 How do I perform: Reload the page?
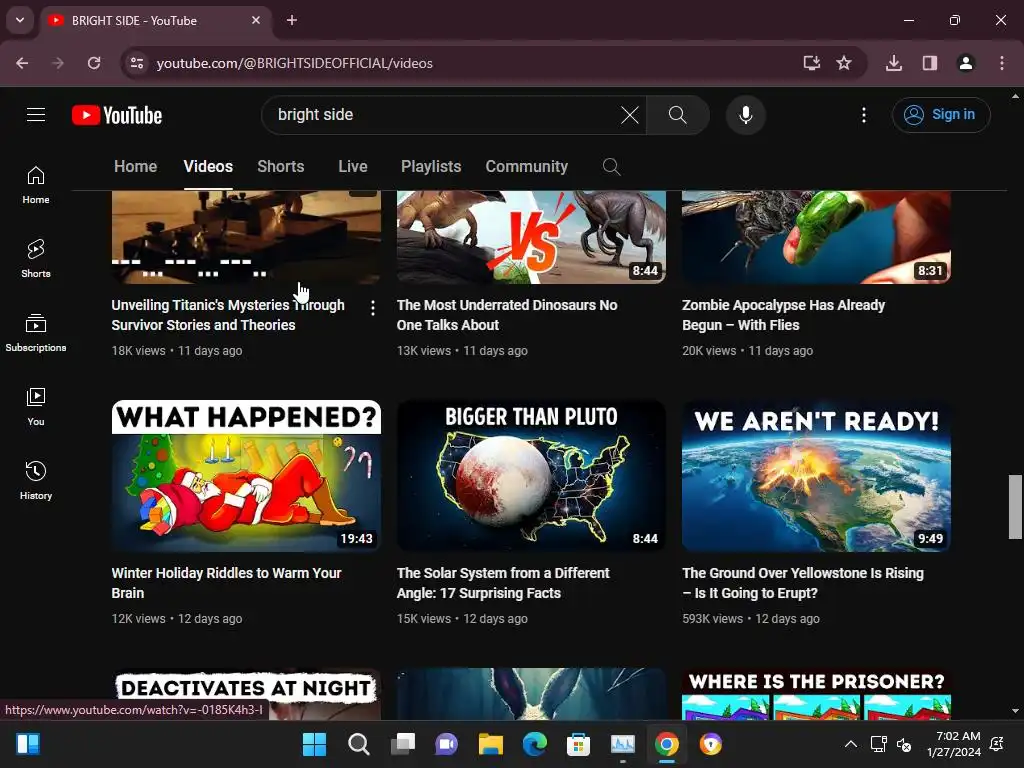[x=94, y=63]
